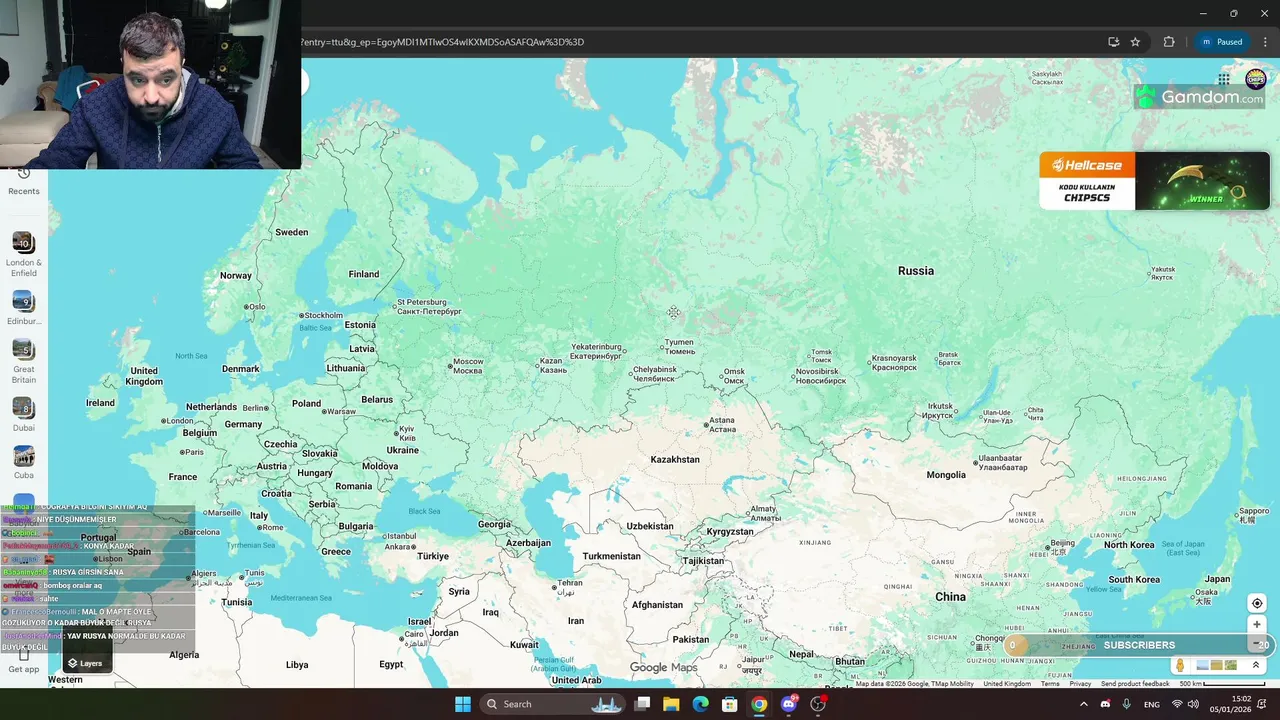Open the Recents history icon
Viewport: 1280px width, 720px height.
[24, 174]
